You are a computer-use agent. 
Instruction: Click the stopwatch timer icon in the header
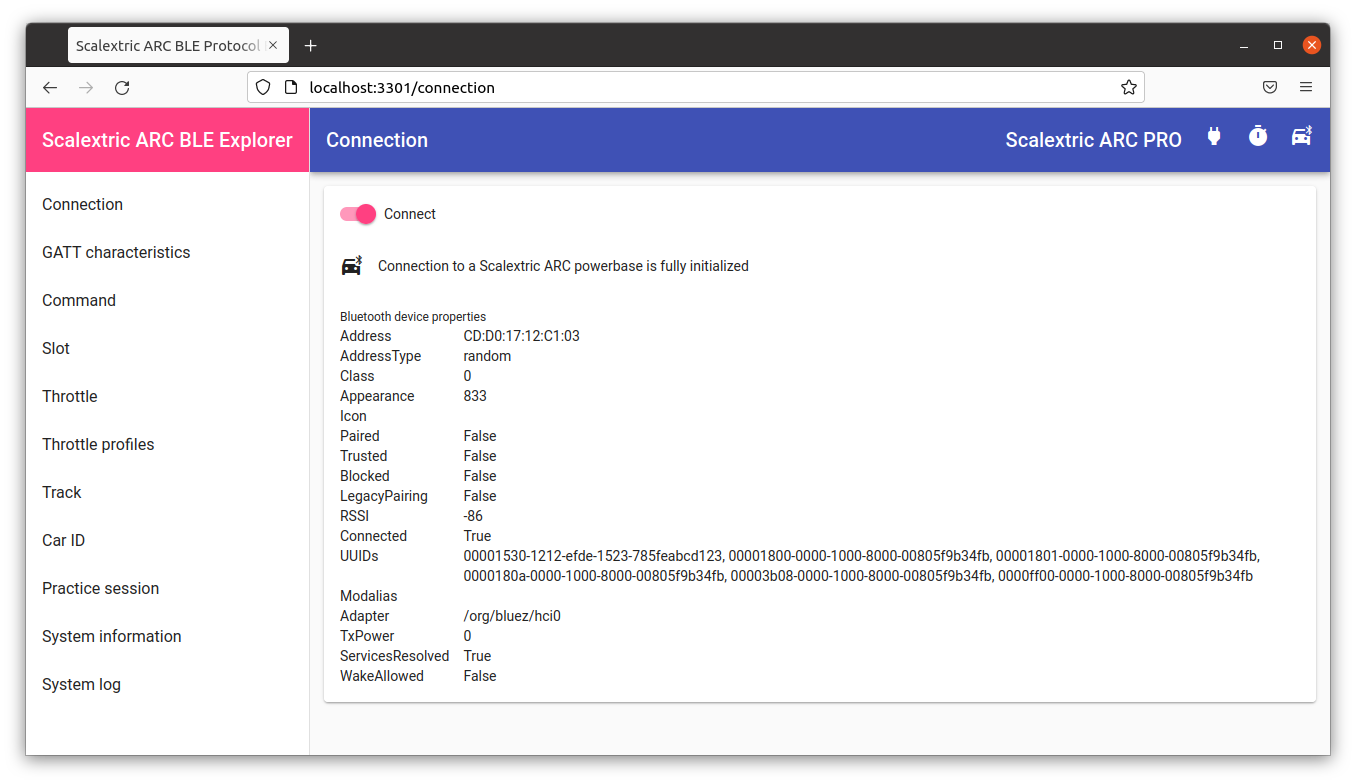click(x=1257, y=136)
